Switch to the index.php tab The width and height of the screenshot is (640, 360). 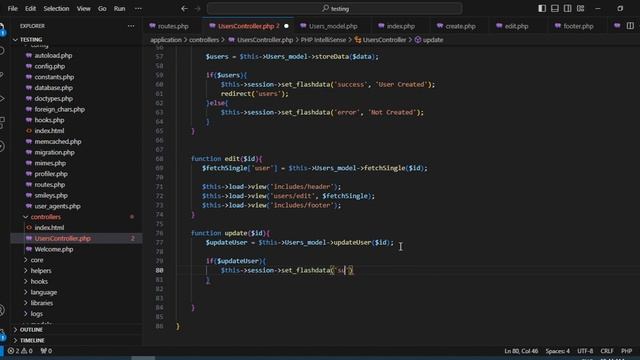click(400, 26)
